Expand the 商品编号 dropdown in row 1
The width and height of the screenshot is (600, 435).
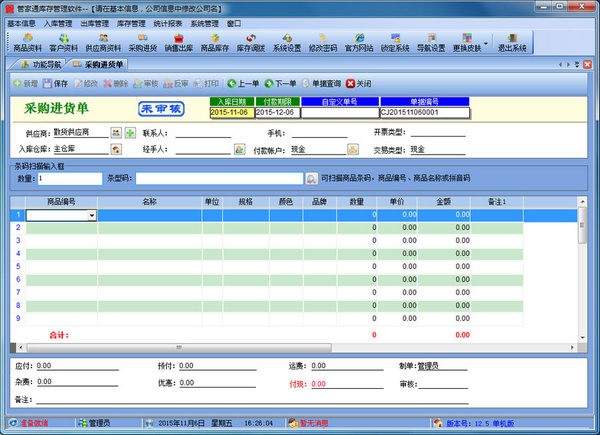pos(92,215)
